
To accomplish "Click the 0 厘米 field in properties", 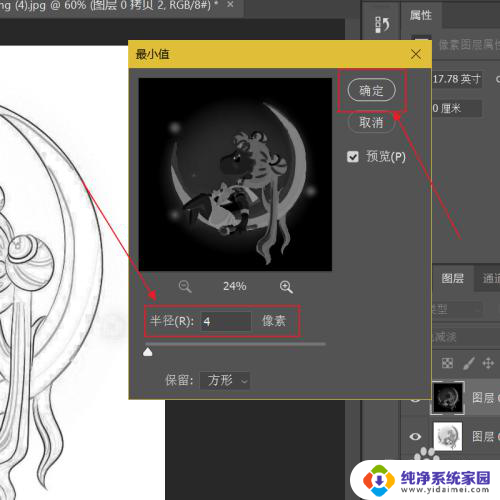I will 457,108.
